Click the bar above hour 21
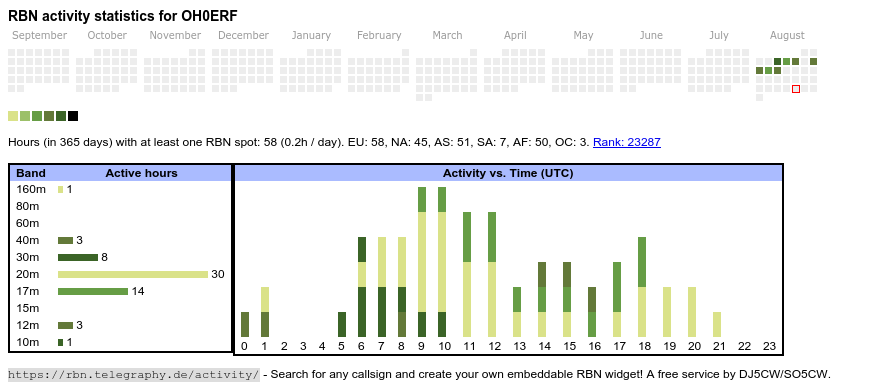This screenshot has width=870, height=390. [x=717, y=325]
